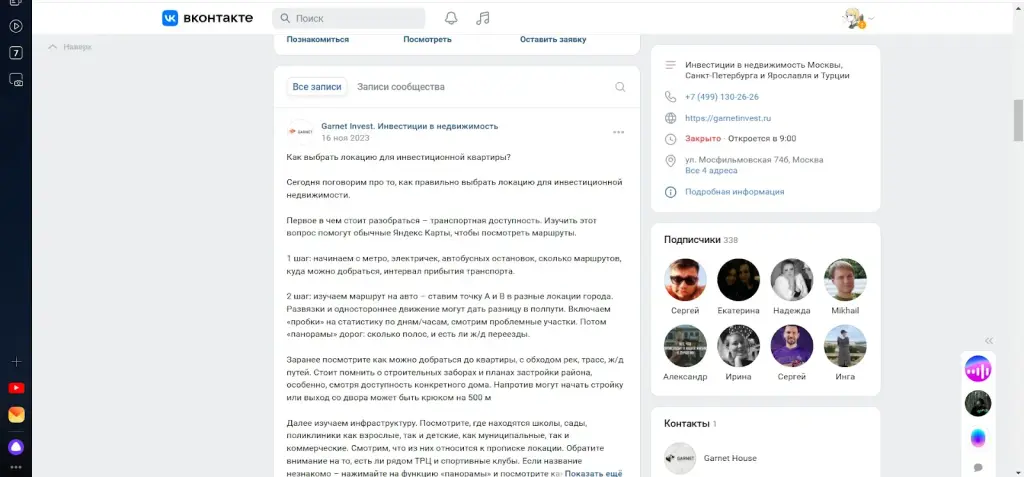Open the VK logo home link

207,18
